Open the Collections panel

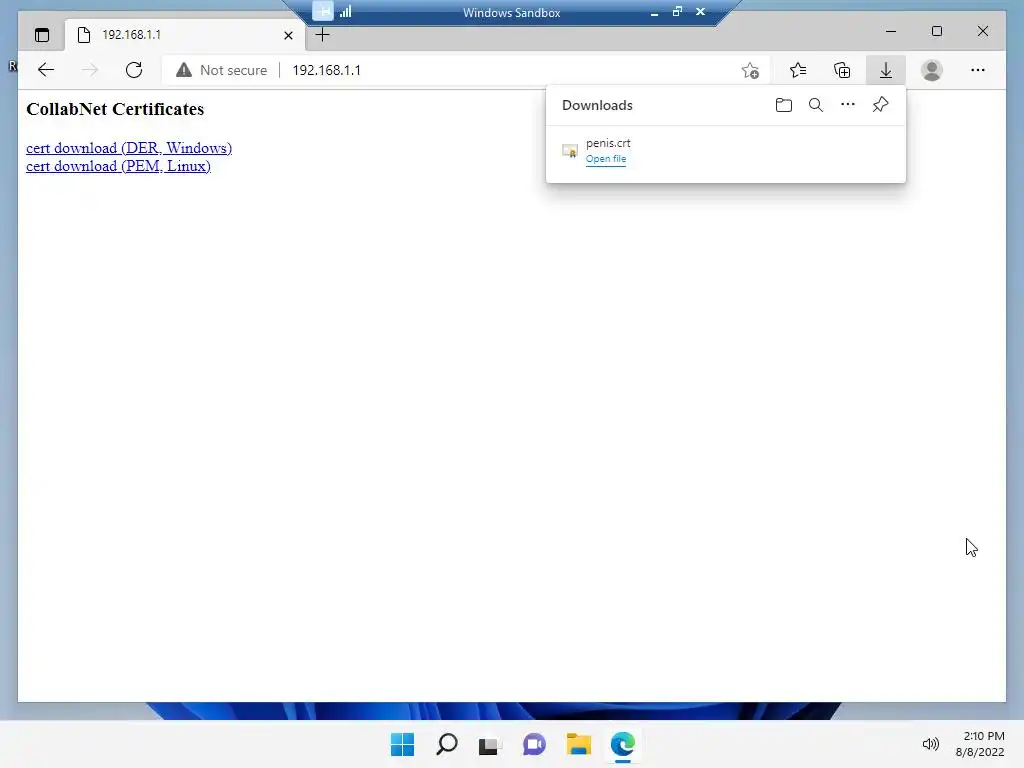click(x=842, y=70)
